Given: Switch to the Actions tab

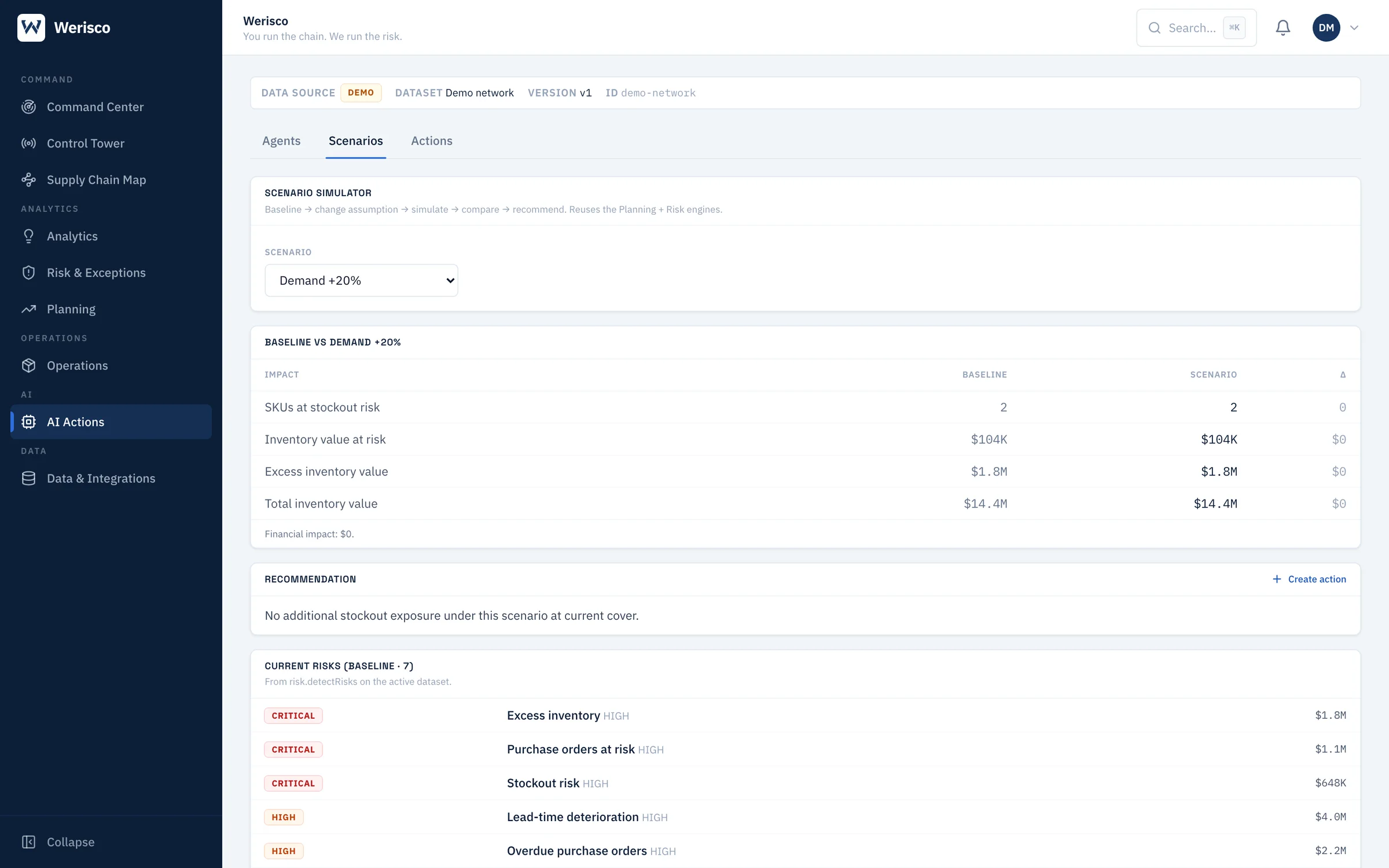Looking at the screenshot, I should [432, 141].
